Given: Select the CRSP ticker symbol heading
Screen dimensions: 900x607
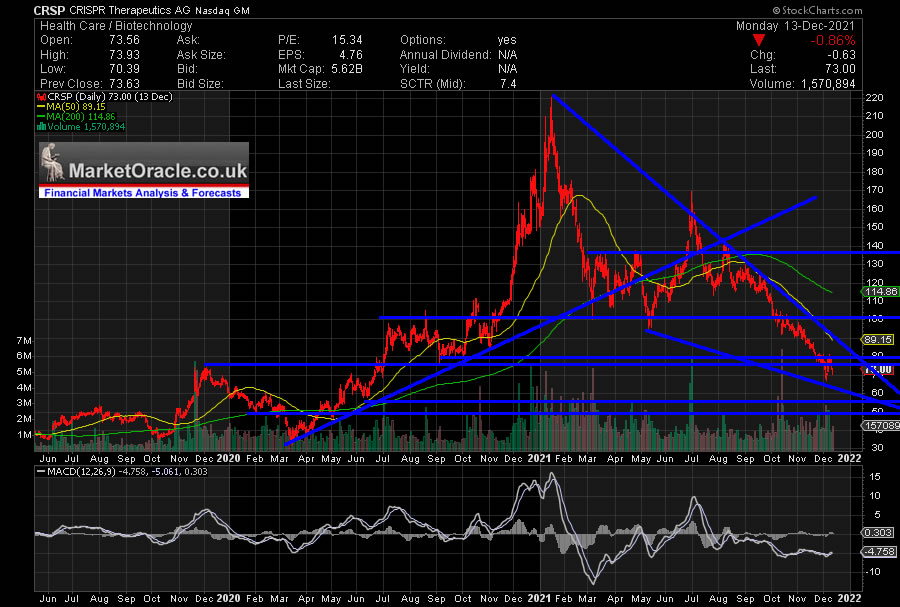Looking at the screenshot, I should [x=50, y=11].
